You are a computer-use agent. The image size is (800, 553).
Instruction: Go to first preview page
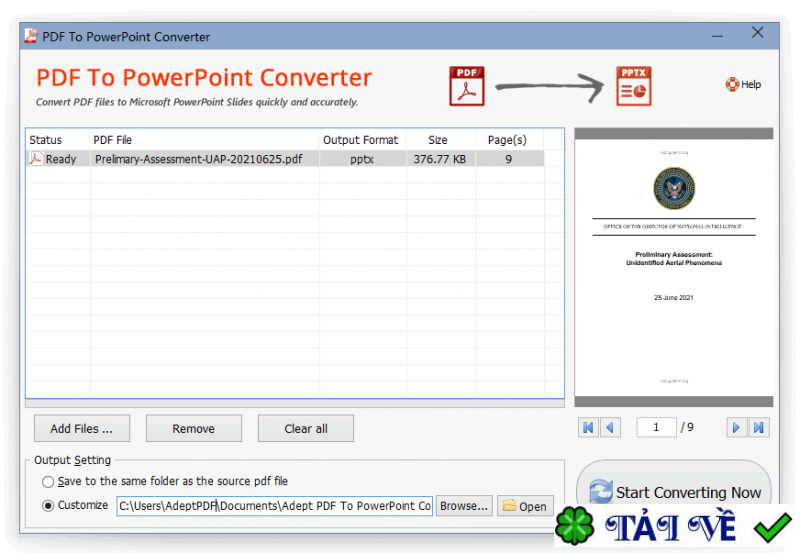[x=588, y=428]
